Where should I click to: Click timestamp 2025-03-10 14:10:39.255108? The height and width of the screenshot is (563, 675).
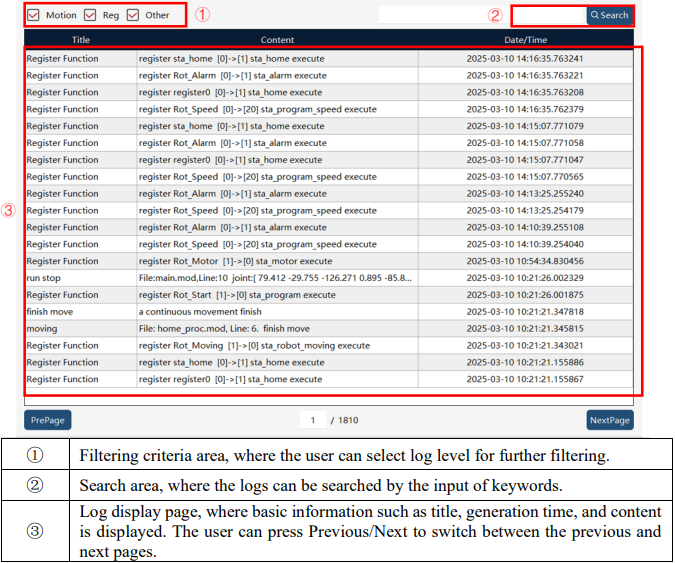pos(525,227)
